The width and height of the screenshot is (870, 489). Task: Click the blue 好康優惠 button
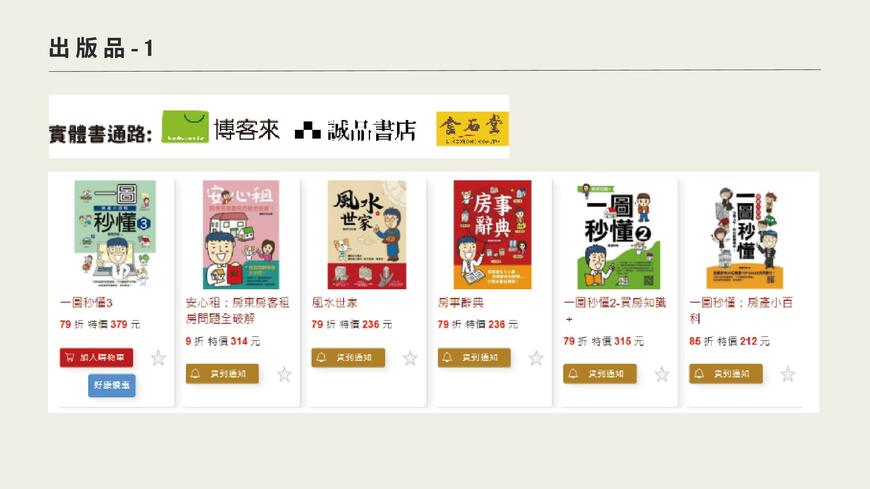click(112, 385)
